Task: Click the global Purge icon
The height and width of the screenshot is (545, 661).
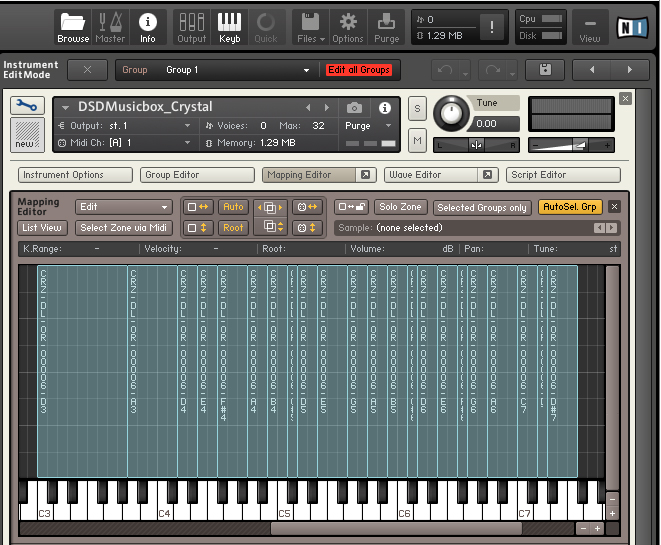Action: pyautogui.click(x=387, y=27)
